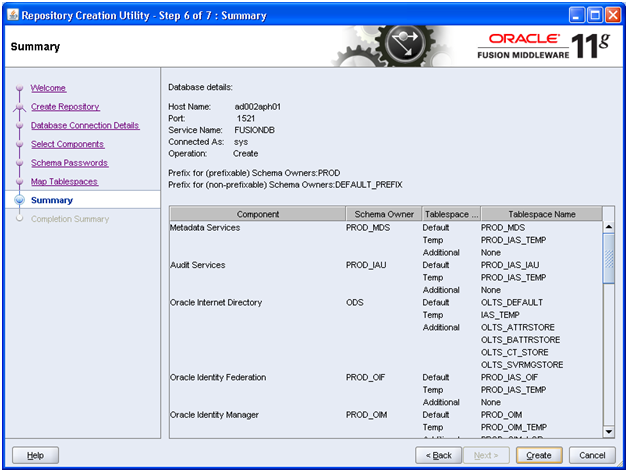Screen dimensions: 628x472
Task: Go to Select Components step
Action: coord(68,144)
